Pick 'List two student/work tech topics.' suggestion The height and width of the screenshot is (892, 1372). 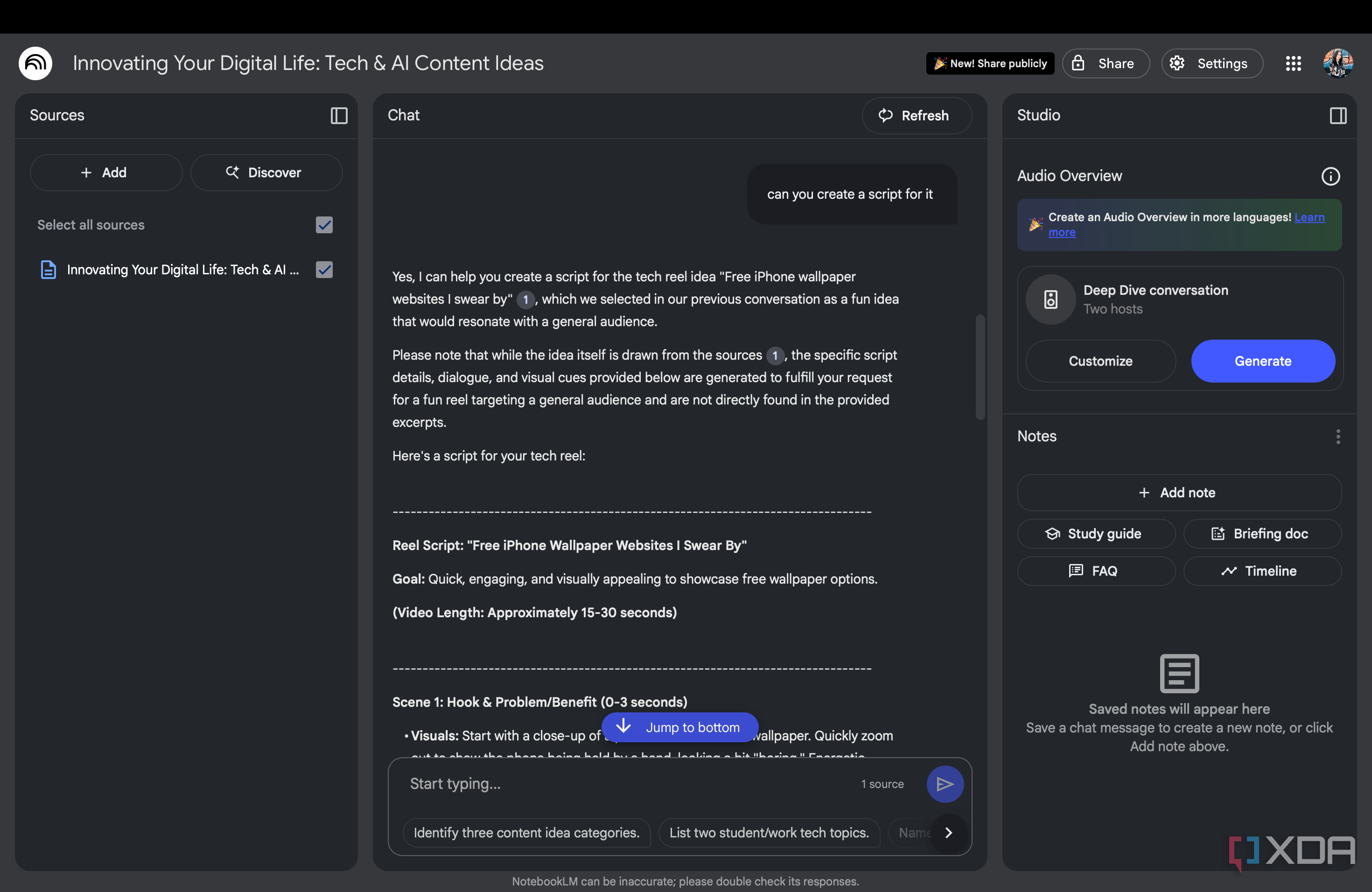(769, 833)
